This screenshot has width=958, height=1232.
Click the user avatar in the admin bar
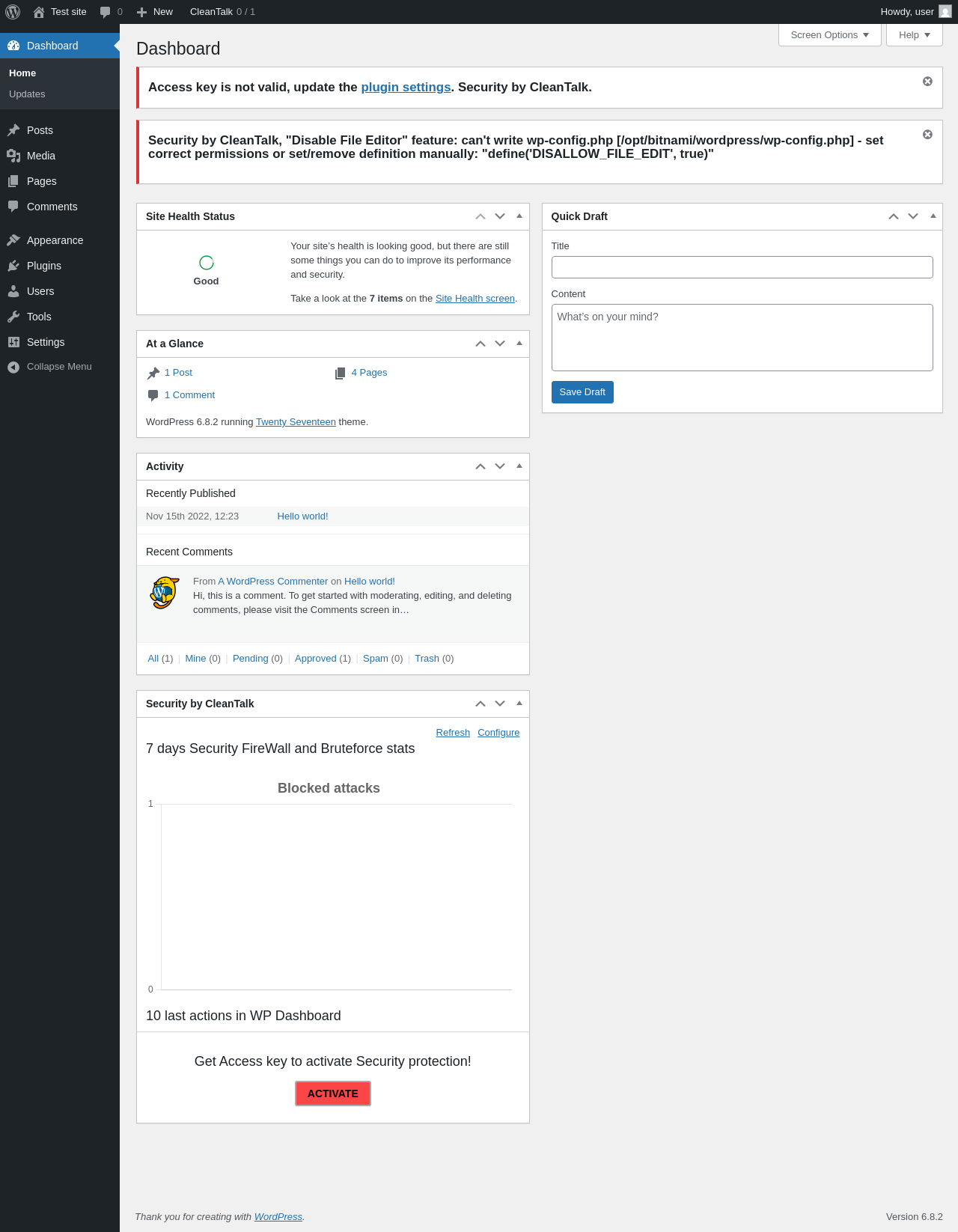pyautogui.click(x=945, y=12)
